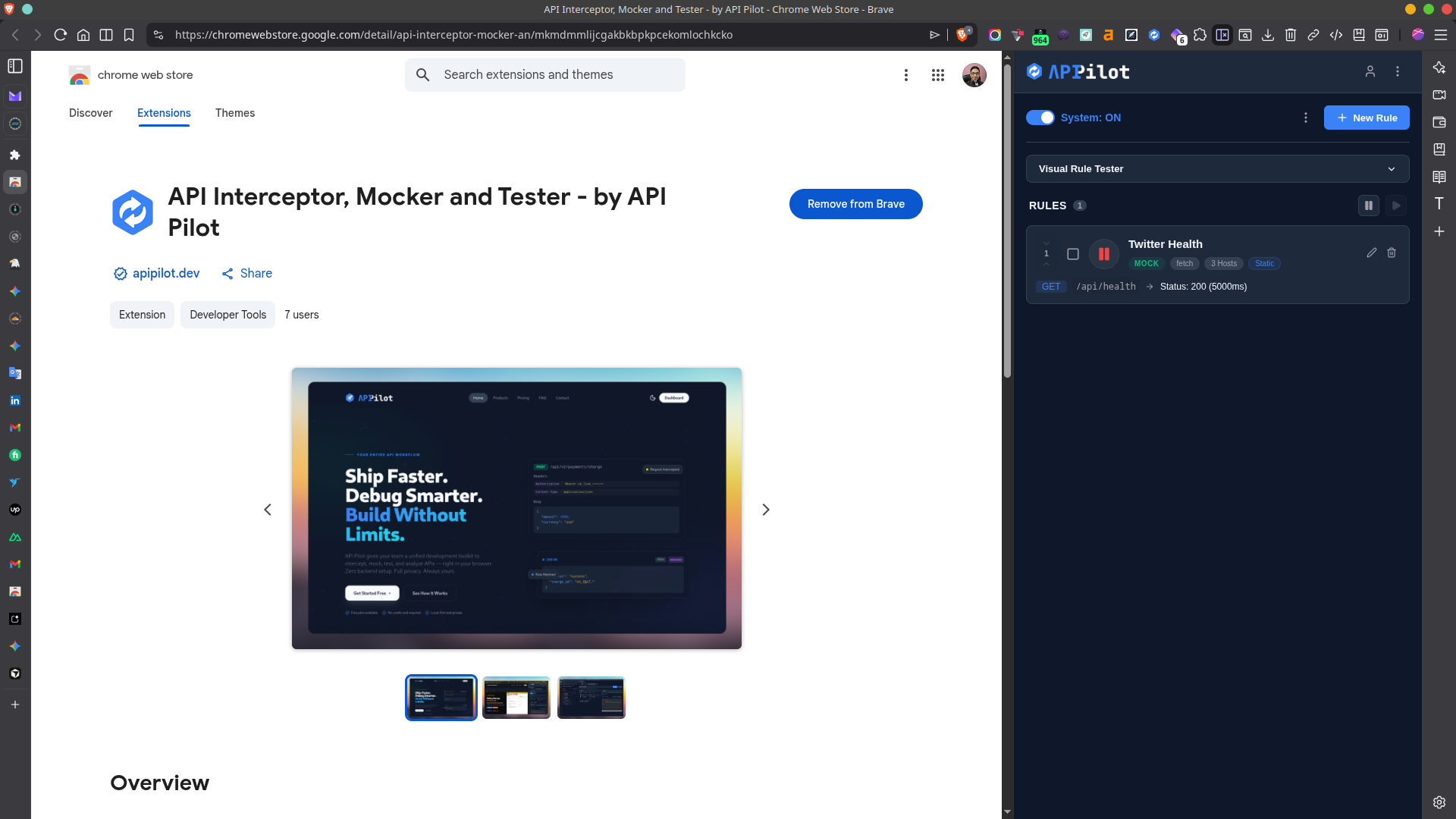1456x819 pixels.
Task: Select the Discover tab
Action: point(90,112)
